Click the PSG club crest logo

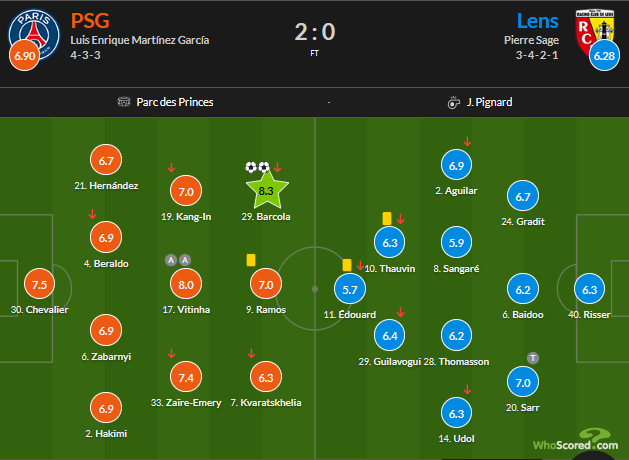pos(33,33)
